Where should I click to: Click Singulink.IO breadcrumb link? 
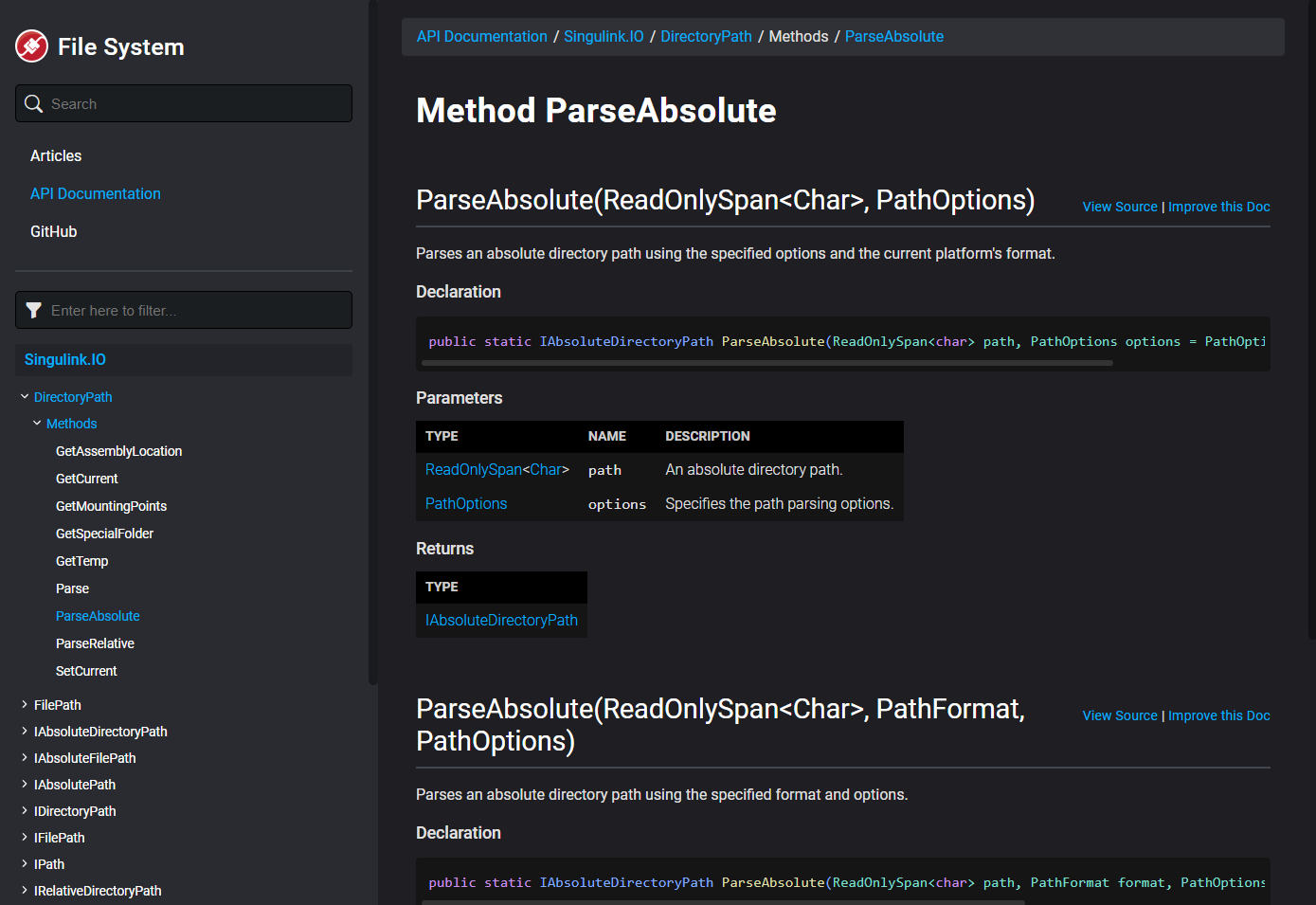click(x=604, y=36)
